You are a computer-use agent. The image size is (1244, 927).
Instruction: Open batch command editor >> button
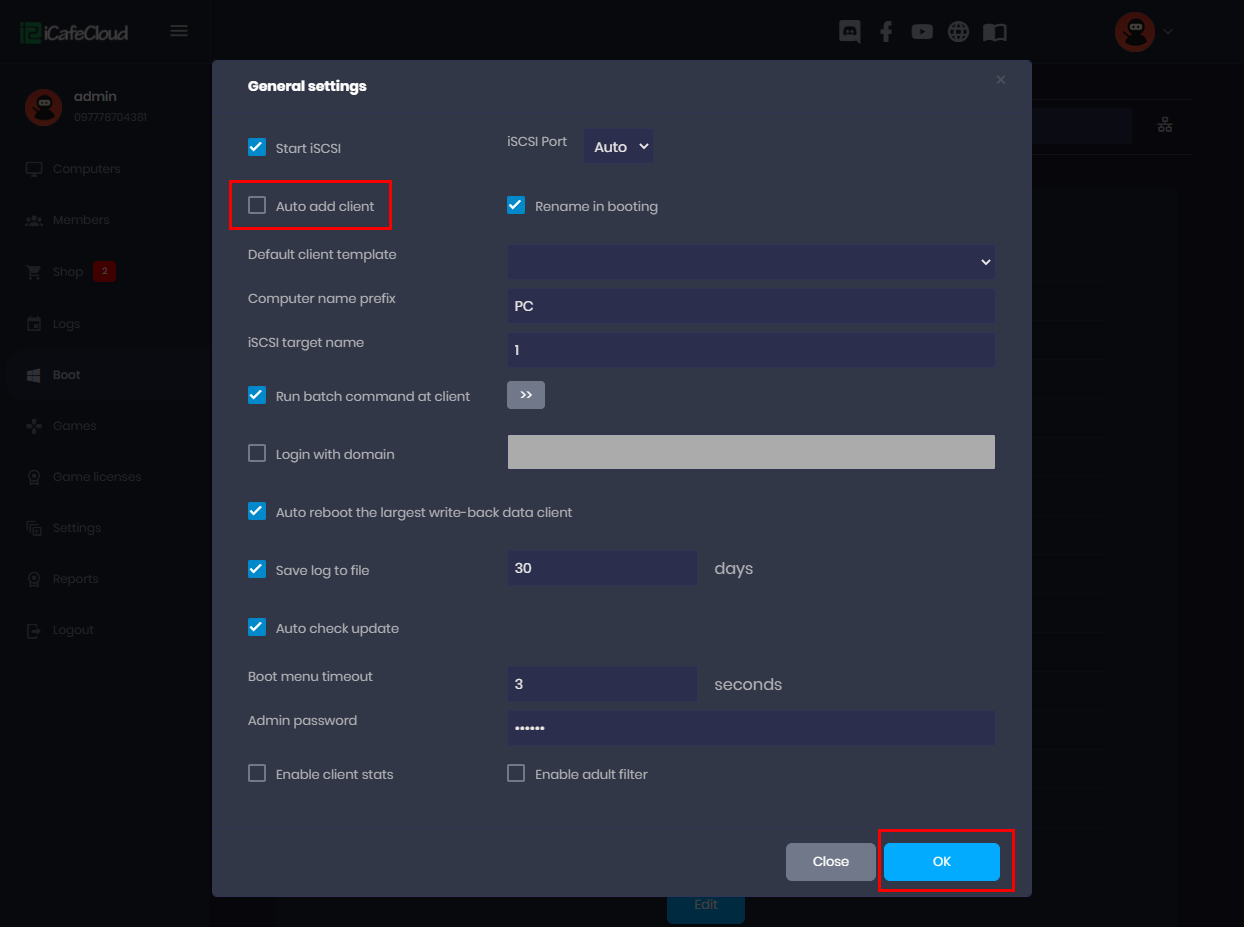[526, 395]
